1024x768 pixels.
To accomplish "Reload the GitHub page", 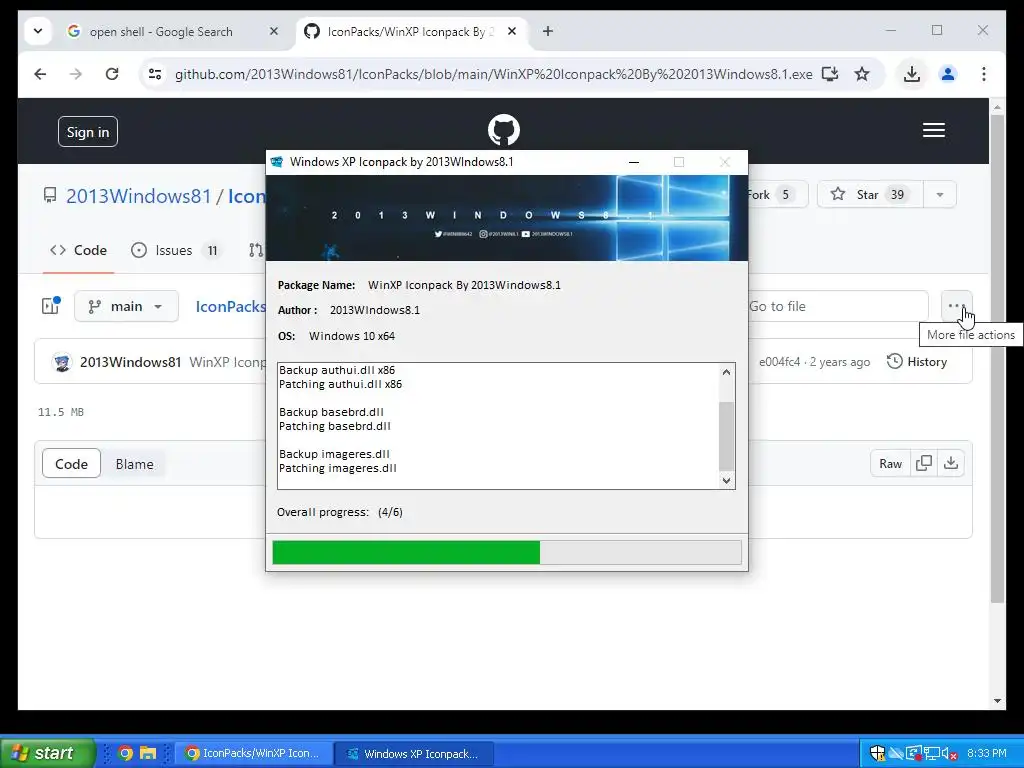I will (x=112, y=74).
